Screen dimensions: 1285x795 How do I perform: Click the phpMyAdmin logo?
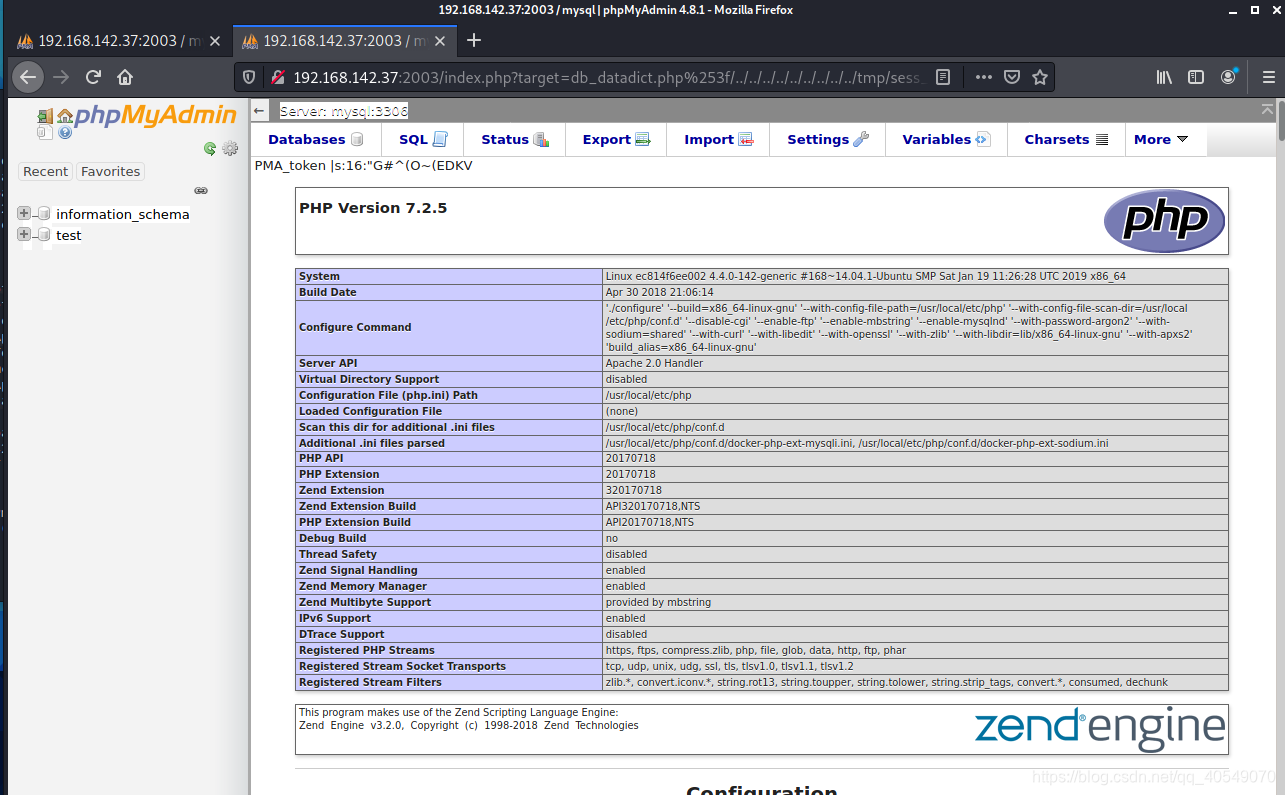(155, 116)
